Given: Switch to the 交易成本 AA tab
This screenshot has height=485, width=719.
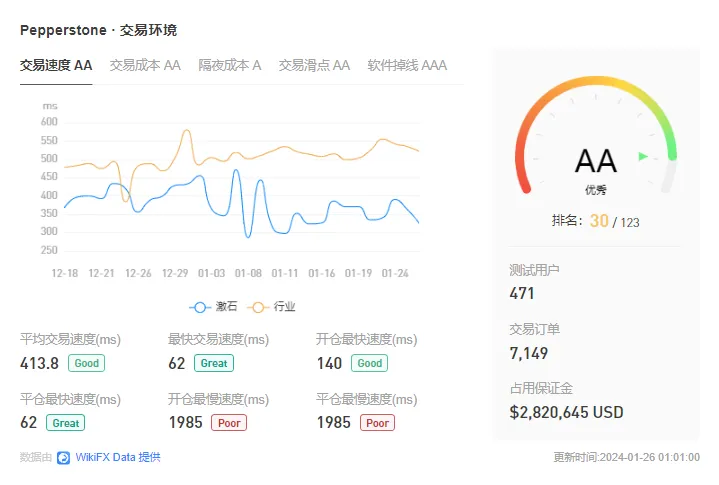Looking at the screenshot, I should (145, 65).
